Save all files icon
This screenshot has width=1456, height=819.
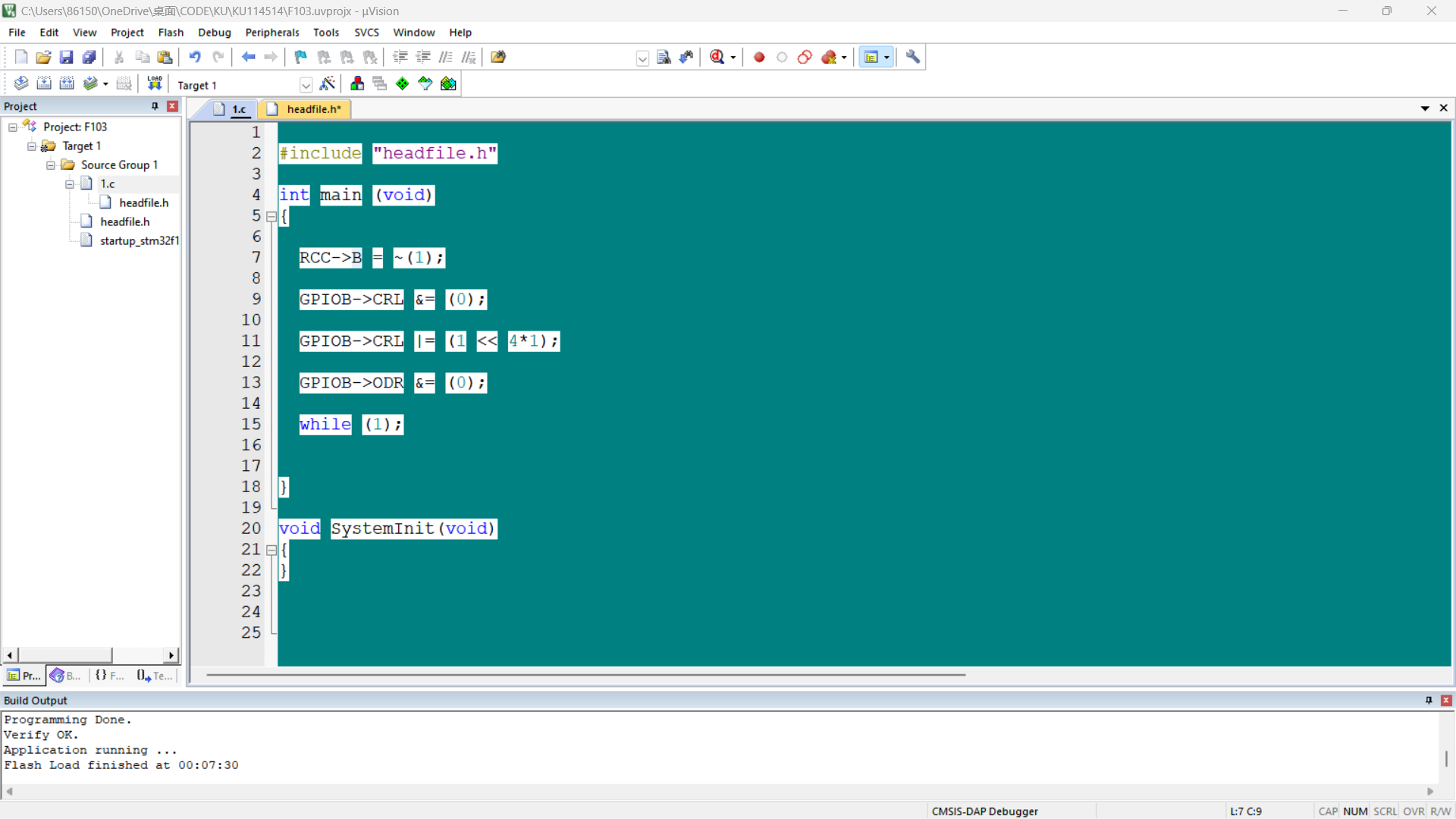pyautogui.click(x=89, y=57)
